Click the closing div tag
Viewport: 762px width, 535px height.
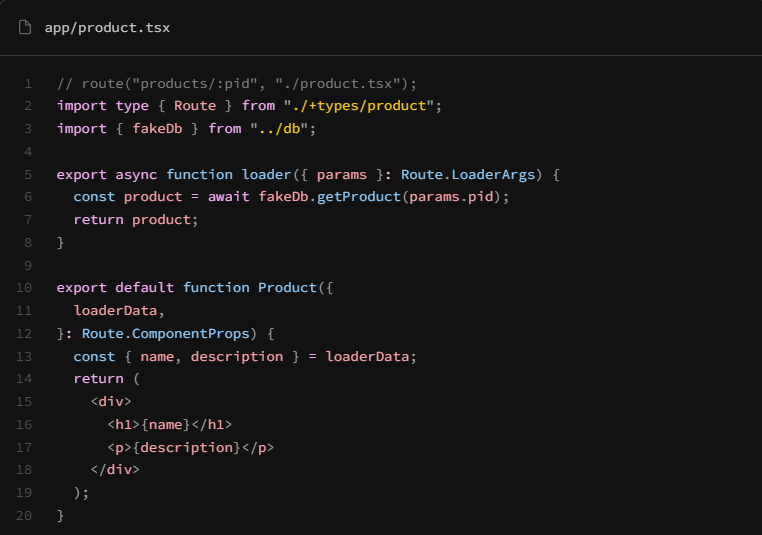click(x=115, y=469)
